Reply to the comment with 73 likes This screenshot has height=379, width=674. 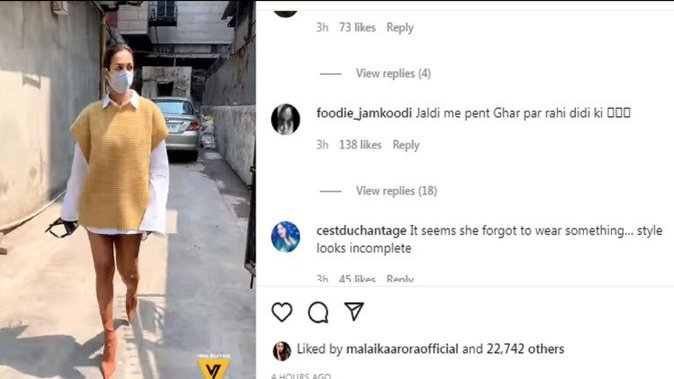pyautogui.click(x=400, y=28)
